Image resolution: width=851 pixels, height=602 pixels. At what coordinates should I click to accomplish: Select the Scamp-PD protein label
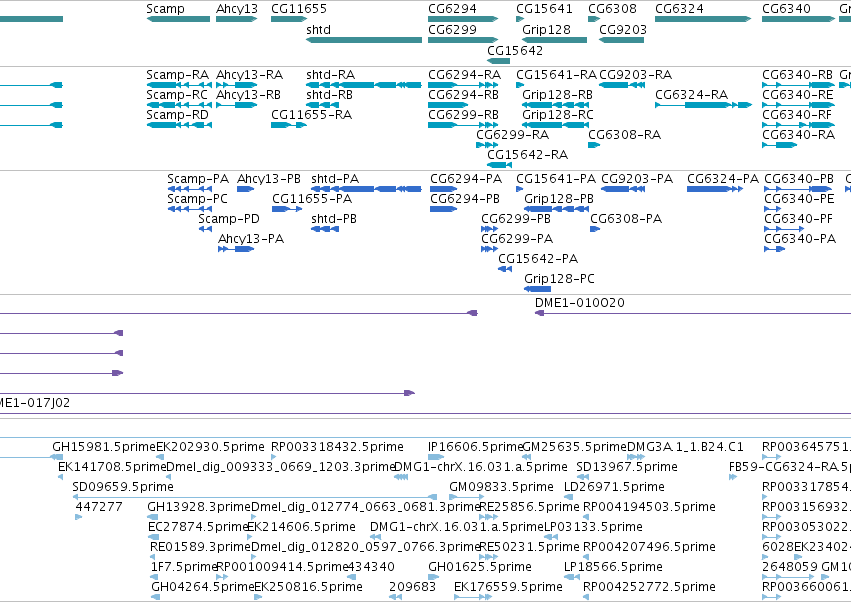click(x=229, y=219)
